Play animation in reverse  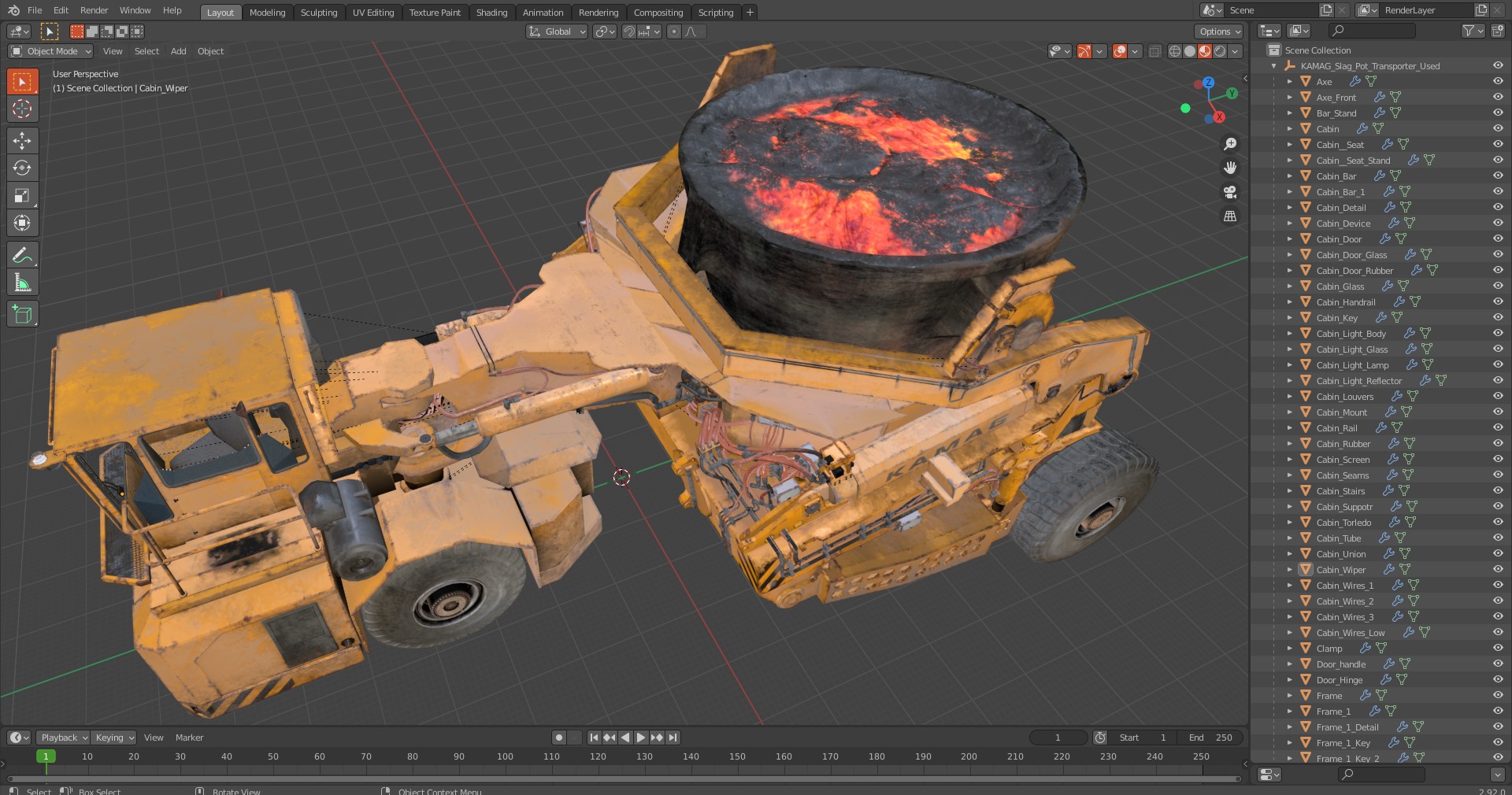coord(625,738)
